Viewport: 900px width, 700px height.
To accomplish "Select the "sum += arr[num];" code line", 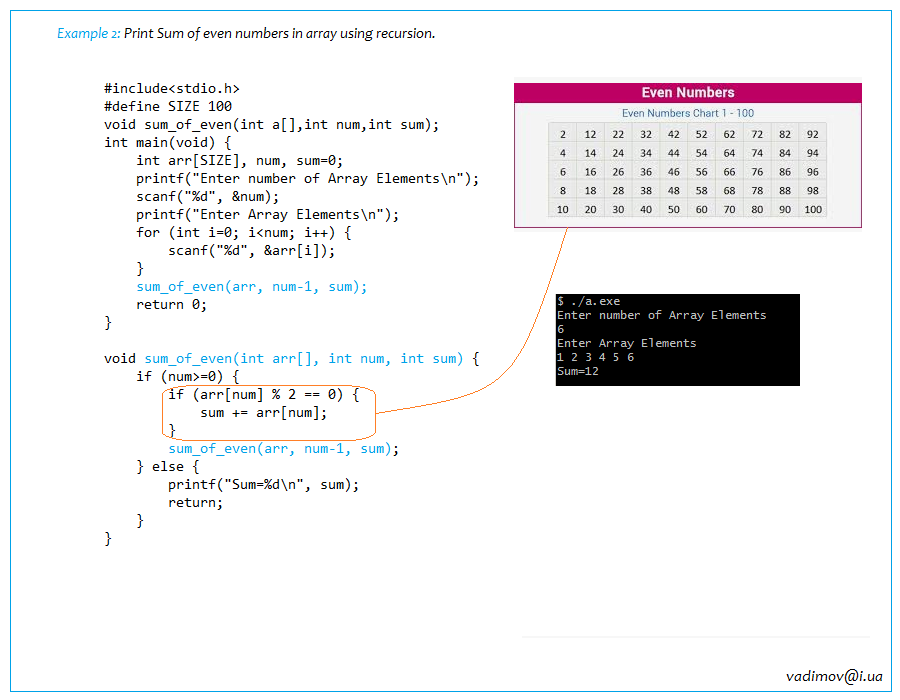I will 263,413.
